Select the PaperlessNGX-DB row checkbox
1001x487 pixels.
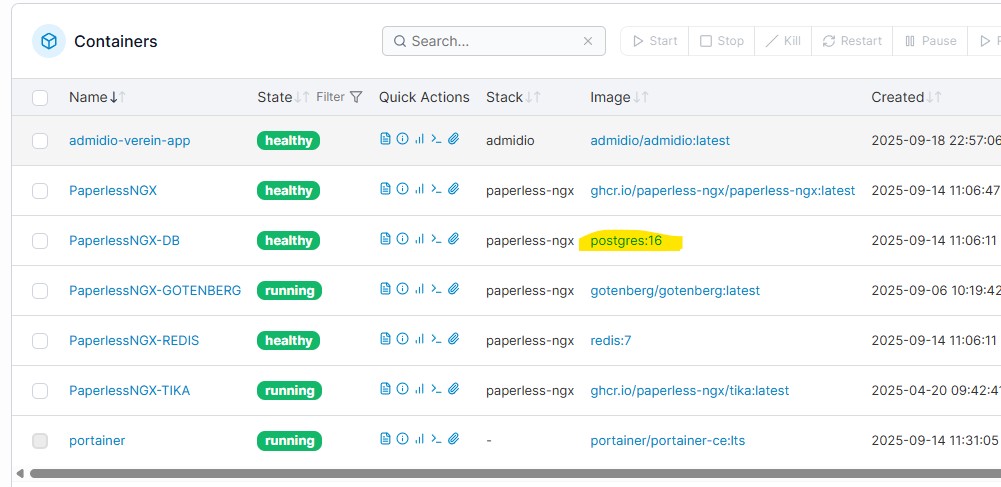coord(40,241)
